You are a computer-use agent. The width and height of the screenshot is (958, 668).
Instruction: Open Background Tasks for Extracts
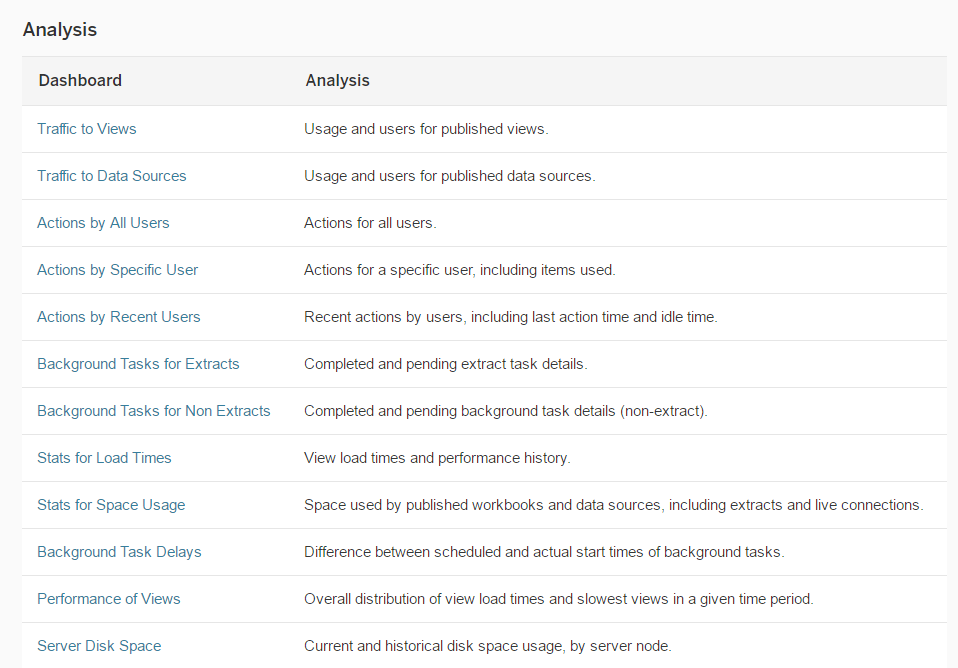coord(138,364)
